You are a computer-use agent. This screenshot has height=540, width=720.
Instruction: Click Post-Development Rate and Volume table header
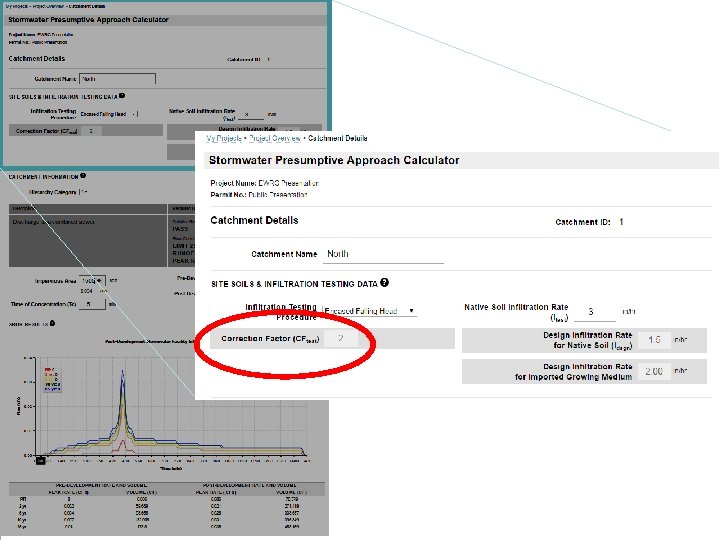[249, 485]
